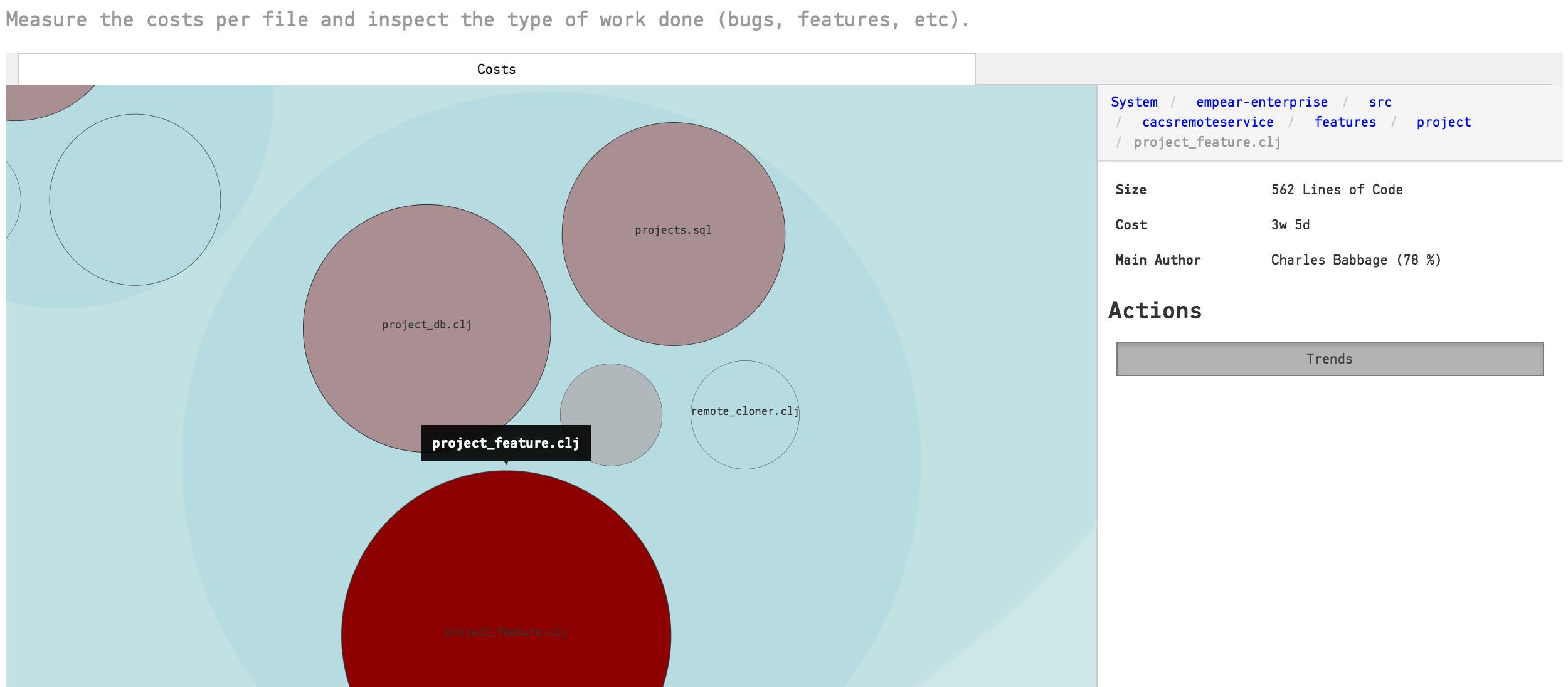Viewport: 1568px width, 687px height.
Task: Open the Costs tab
Action: pos(496,69)
